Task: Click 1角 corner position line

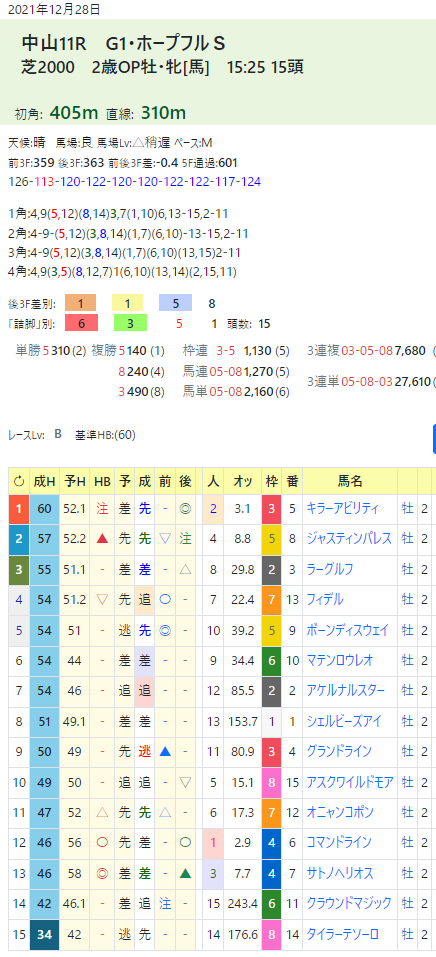Action: [118, 214]
